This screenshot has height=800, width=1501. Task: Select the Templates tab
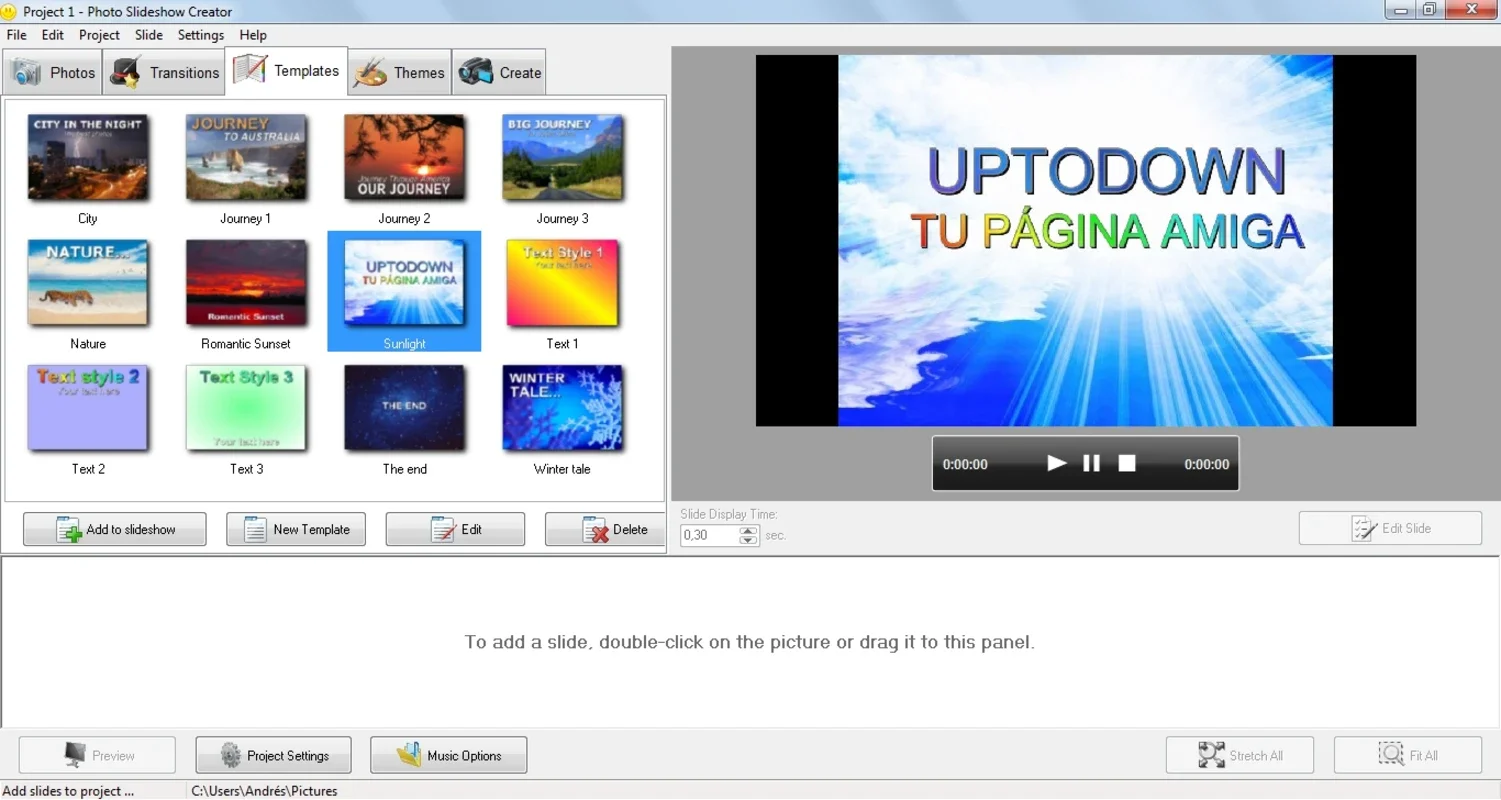pyautogui.click(x=286, y=70)
